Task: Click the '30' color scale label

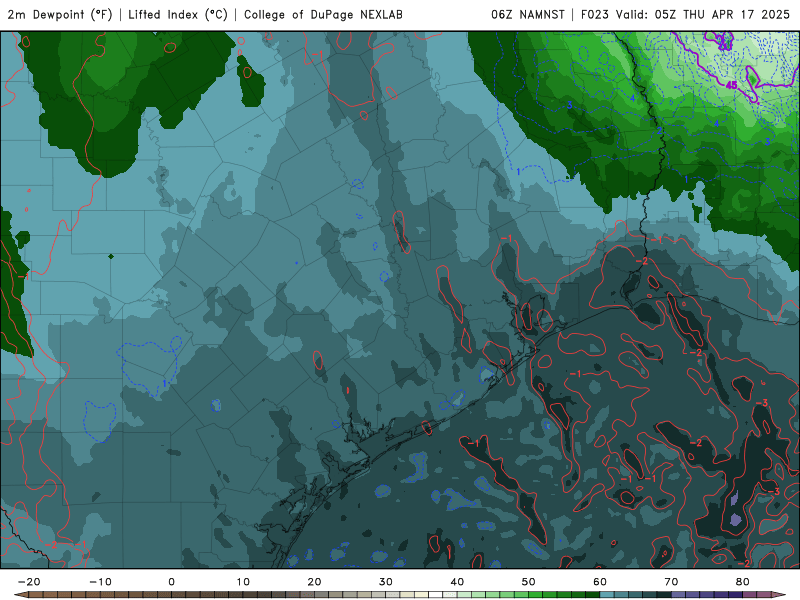Action: click(386, 582)
